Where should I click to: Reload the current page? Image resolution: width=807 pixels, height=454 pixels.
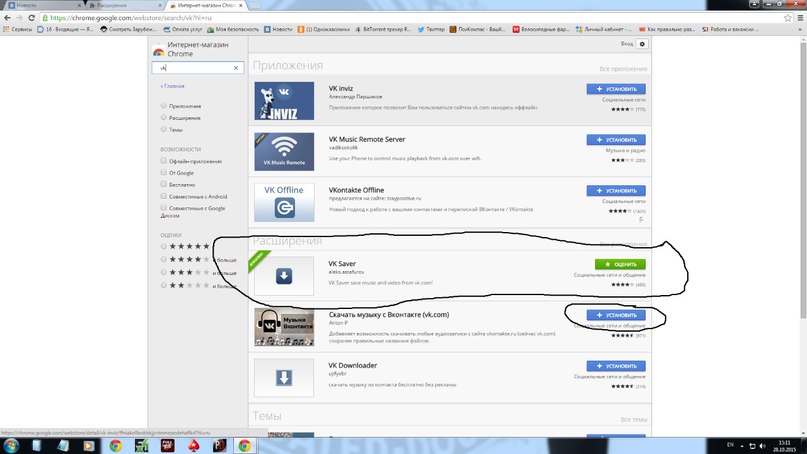31,18
